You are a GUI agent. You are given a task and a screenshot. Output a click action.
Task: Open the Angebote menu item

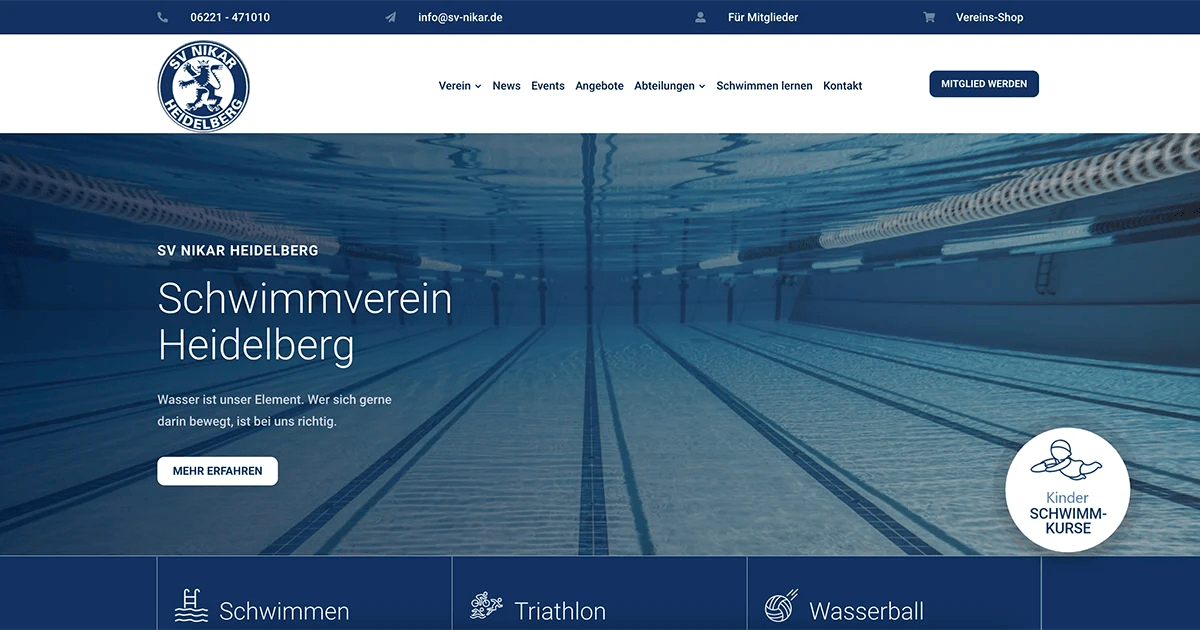599,86
